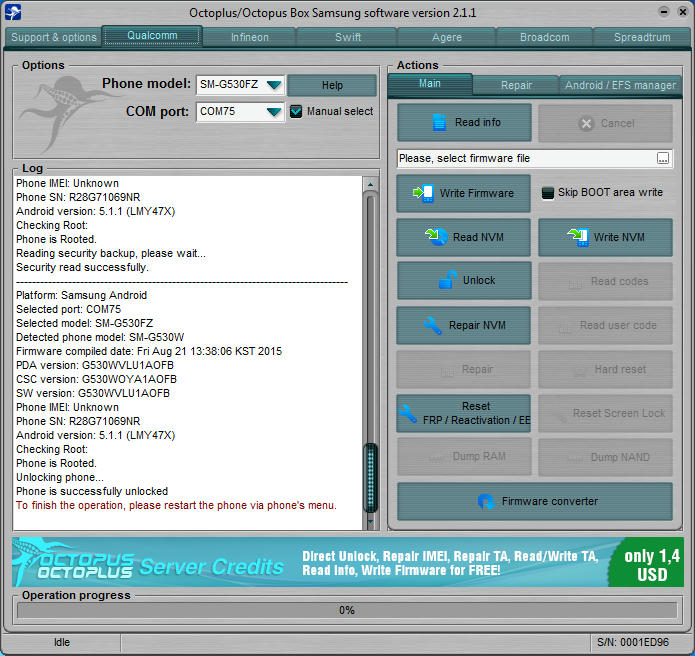Click the Write NVM button
695x656 pixels.
click(x=605, y=237)
